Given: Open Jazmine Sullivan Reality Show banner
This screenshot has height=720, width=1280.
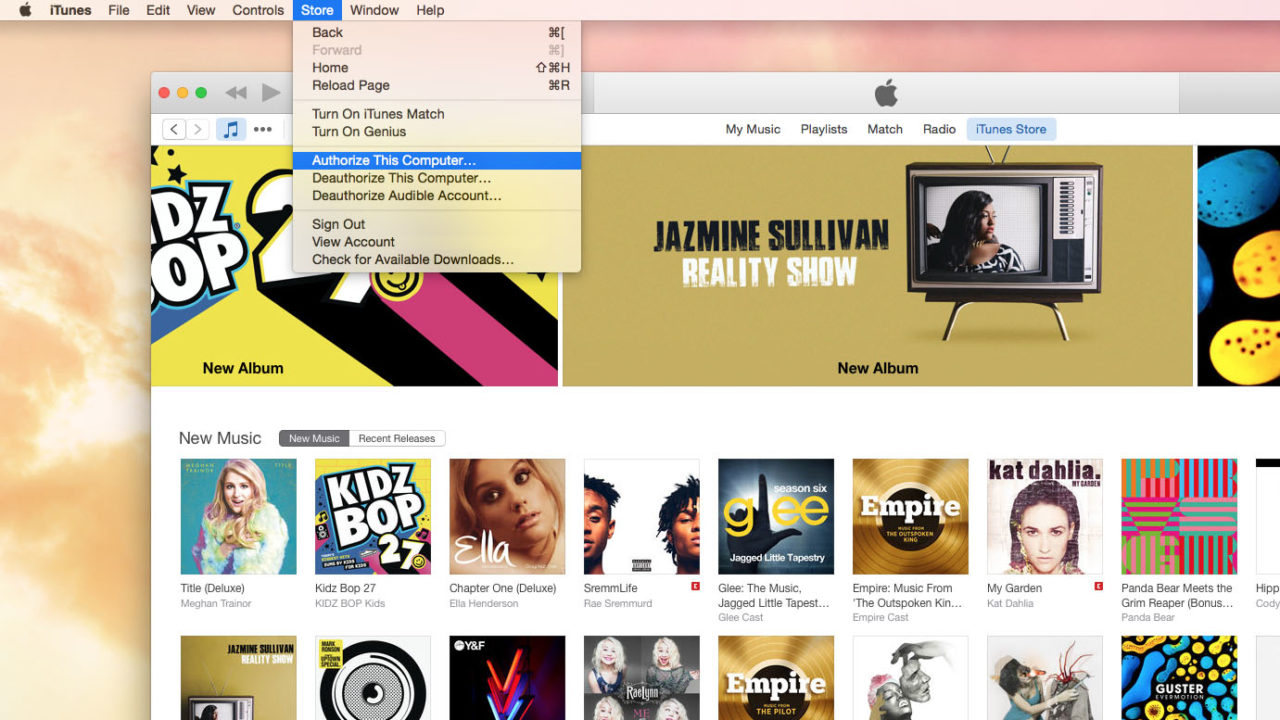Looking at the screenshot, I should pos(878,266).
